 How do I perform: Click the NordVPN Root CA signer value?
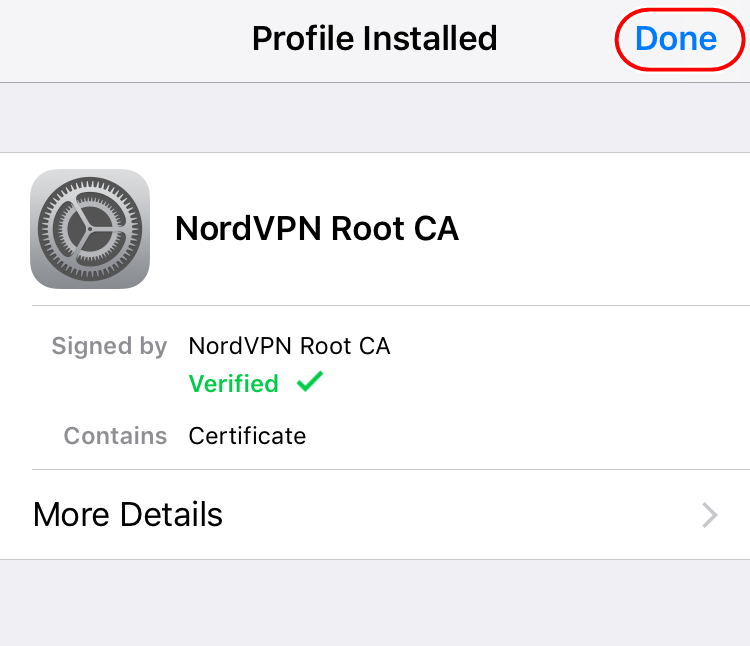tap(289, 347)
